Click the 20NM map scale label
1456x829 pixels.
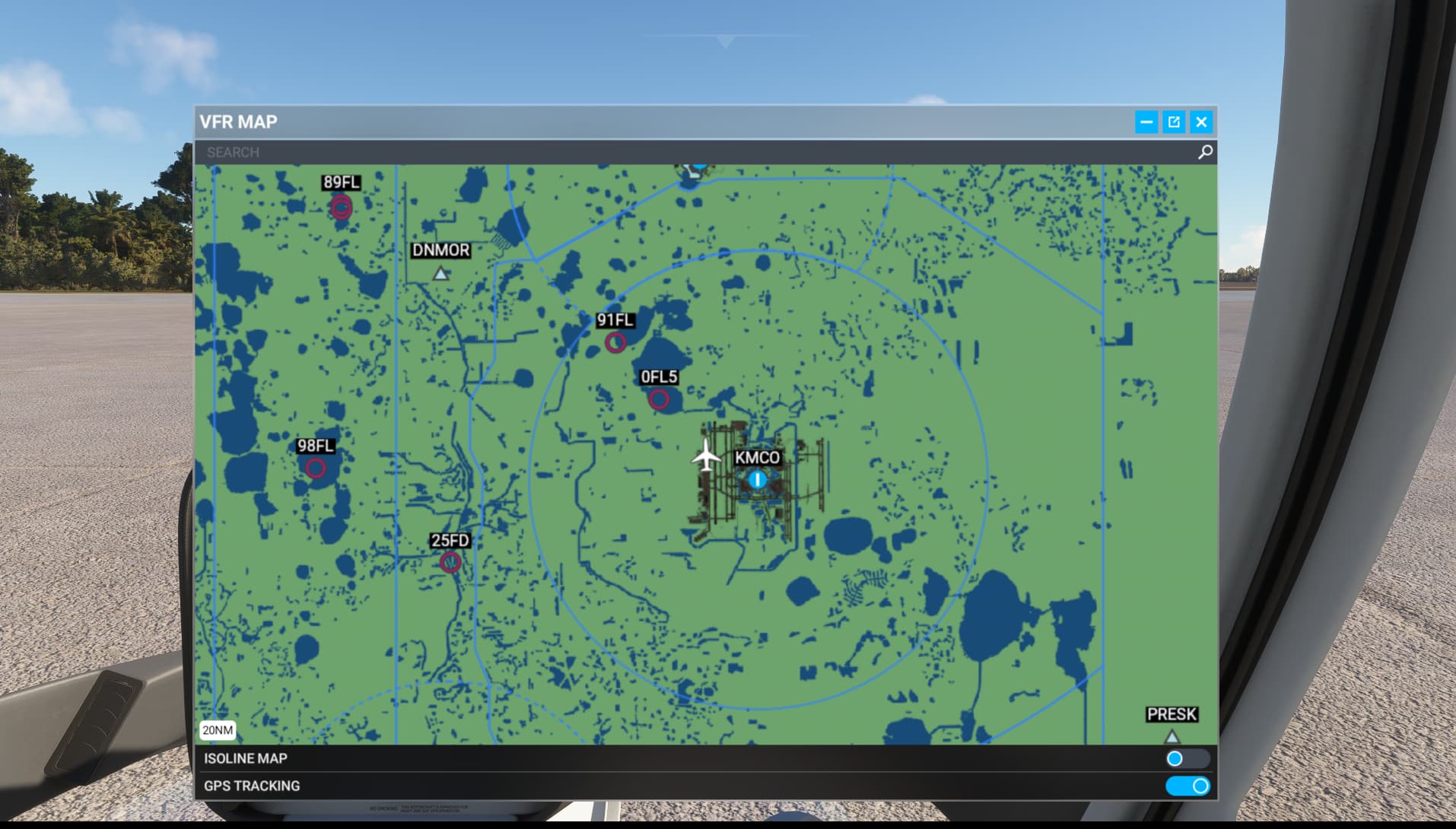coord(218,730)
